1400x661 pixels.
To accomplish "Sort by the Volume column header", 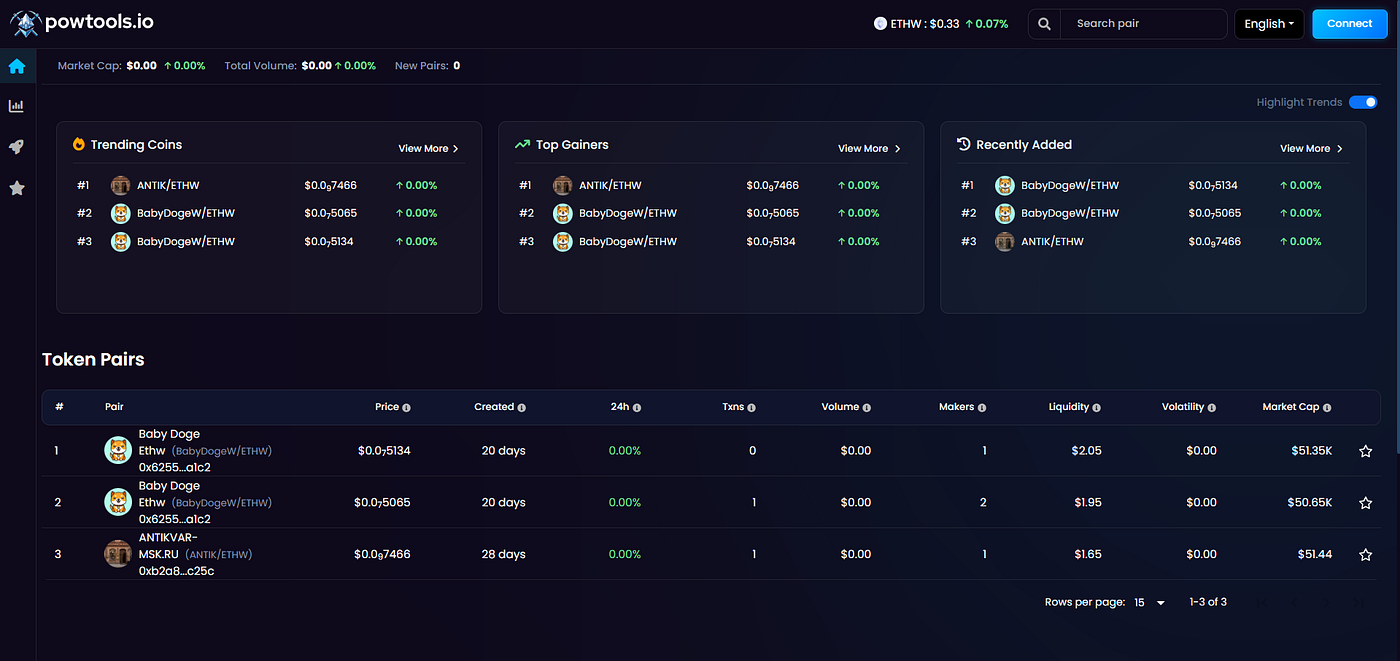I will click(x=840, y=407).
